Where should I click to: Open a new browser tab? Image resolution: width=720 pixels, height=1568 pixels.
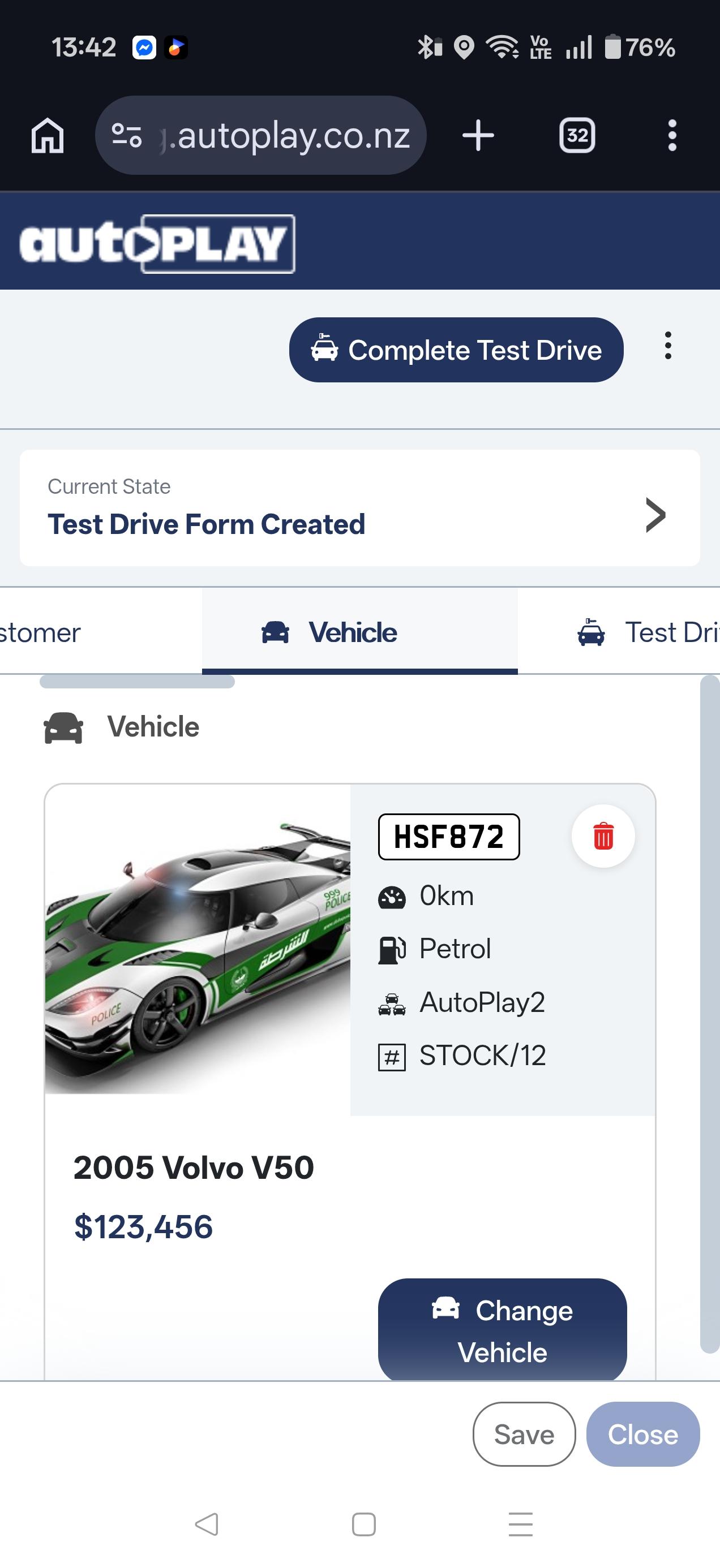pyautogui.click(x=478, y=135)
